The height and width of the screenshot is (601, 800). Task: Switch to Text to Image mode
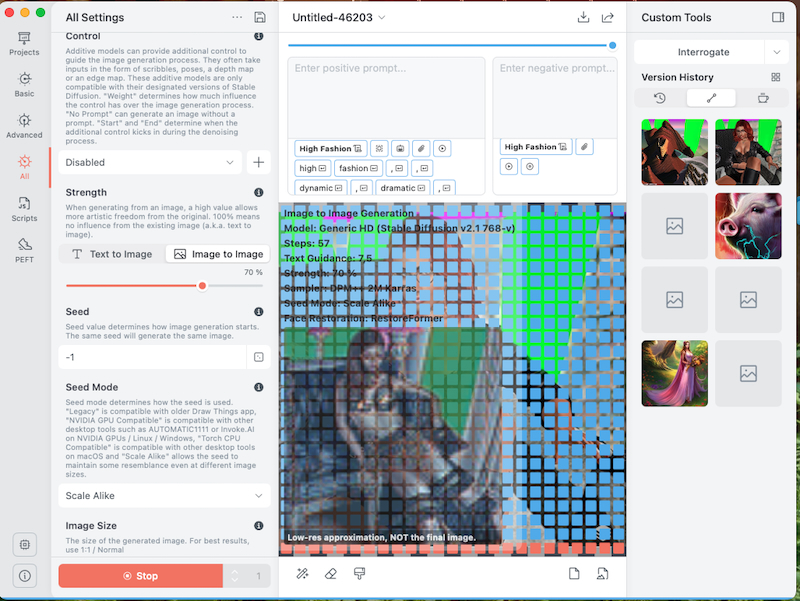pos(112,254)
